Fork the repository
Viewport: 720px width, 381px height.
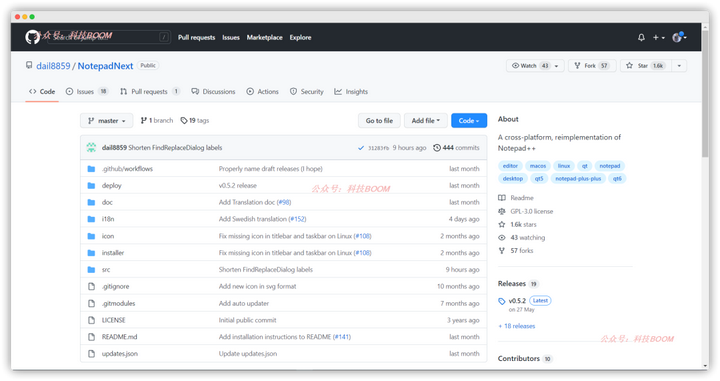pyautogui.click(x=591, y=66)
